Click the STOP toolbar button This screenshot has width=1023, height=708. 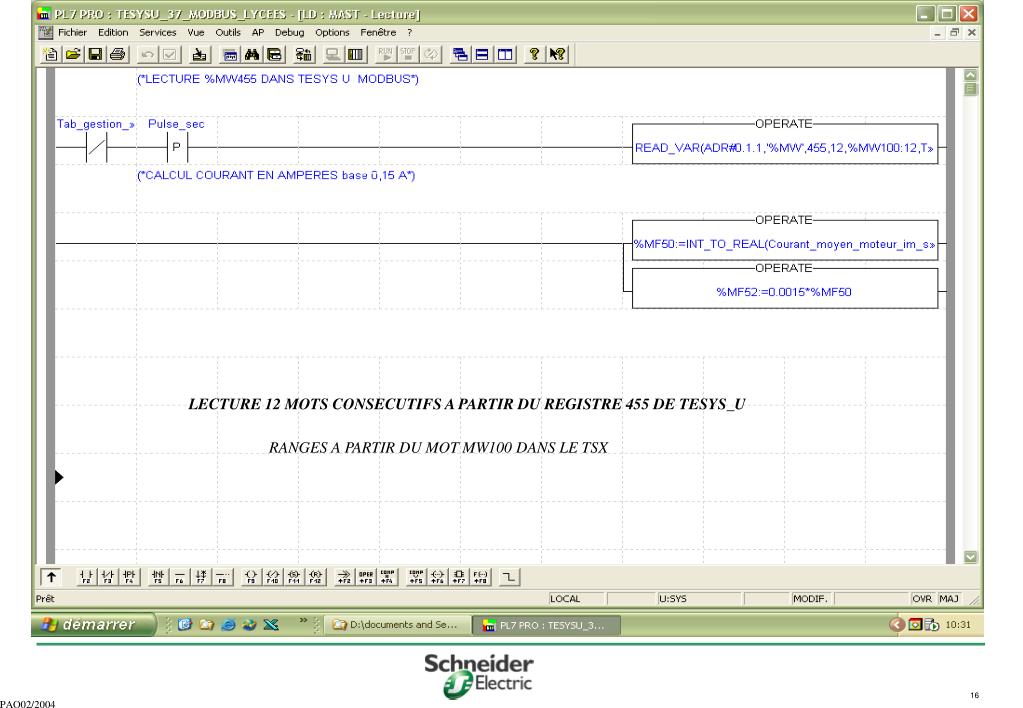pyautogui.click(x=408, y=55)
